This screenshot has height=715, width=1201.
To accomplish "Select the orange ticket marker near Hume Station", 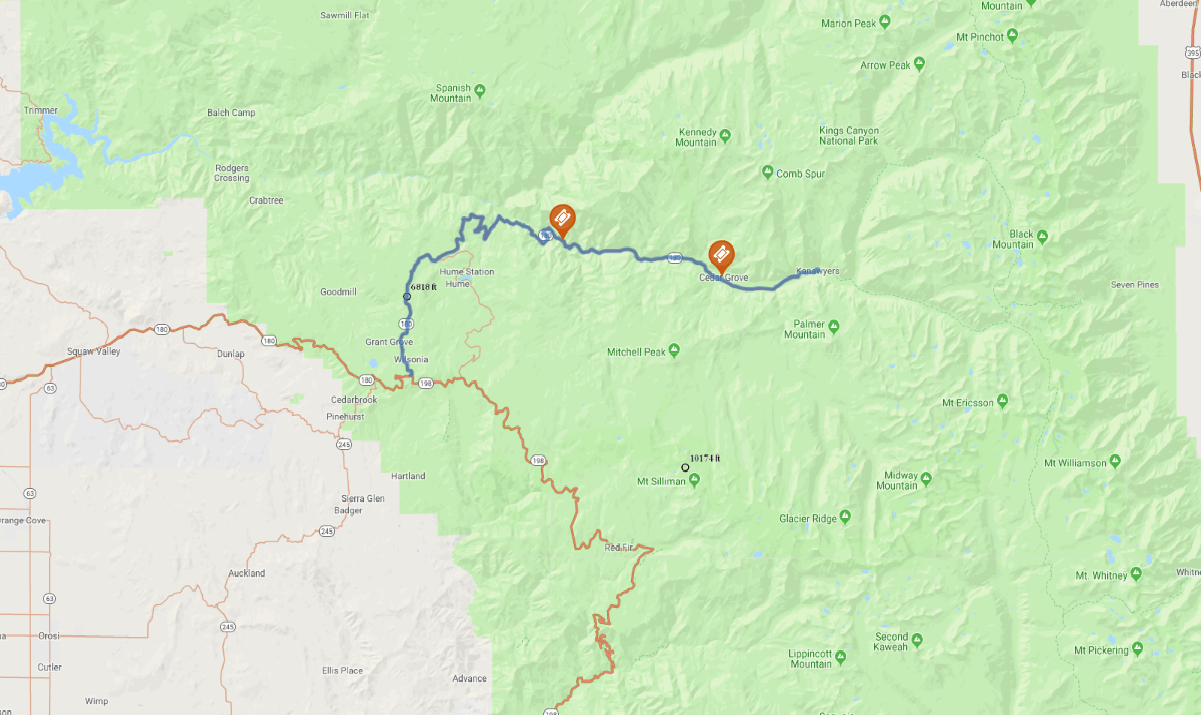I will click(x=563, y=220).
